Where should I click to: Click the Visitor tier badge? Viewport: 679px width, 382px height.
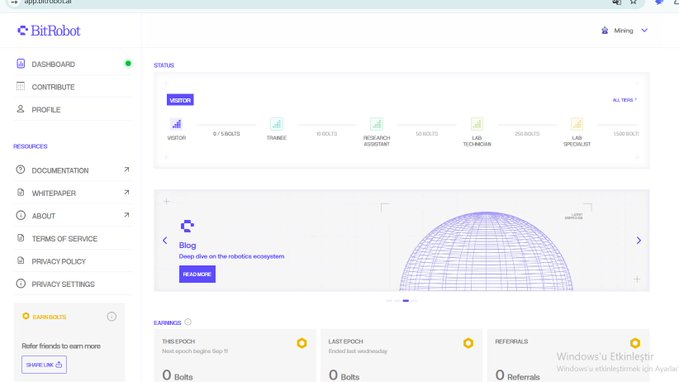(180, 100)
